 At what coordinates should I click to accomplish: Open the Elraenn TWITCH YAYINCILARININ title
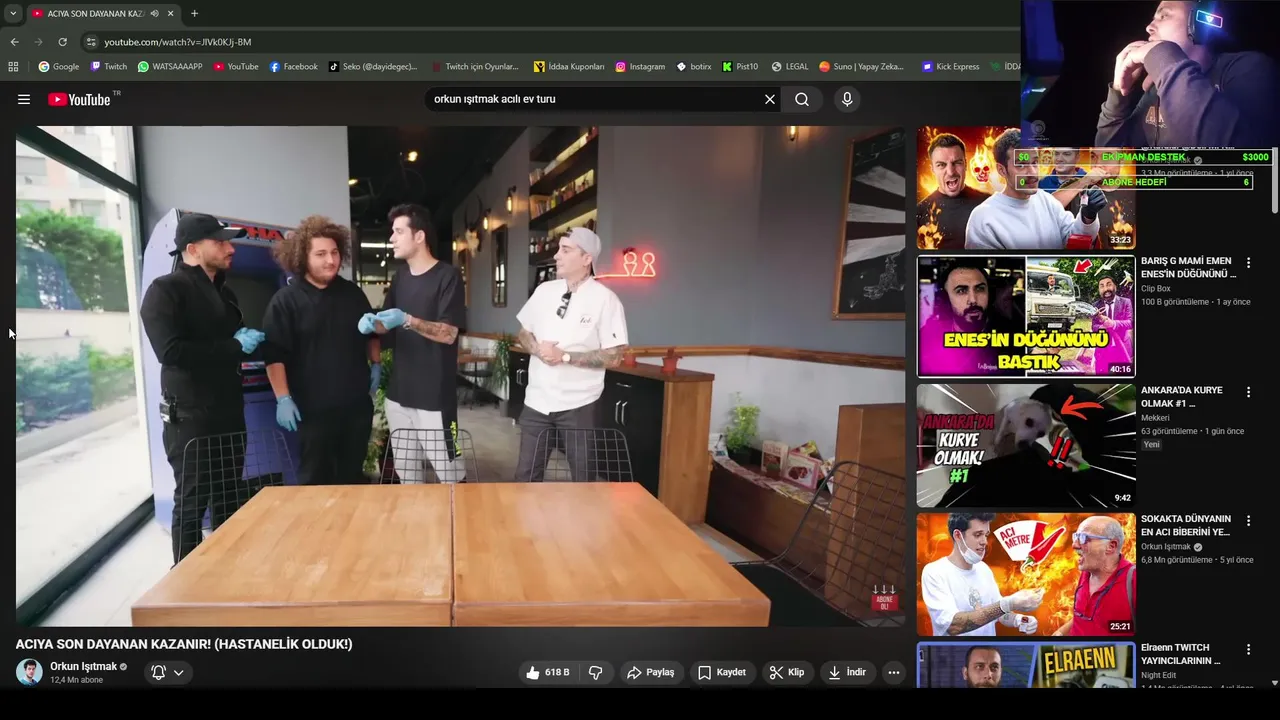(x=1181, y=654)
